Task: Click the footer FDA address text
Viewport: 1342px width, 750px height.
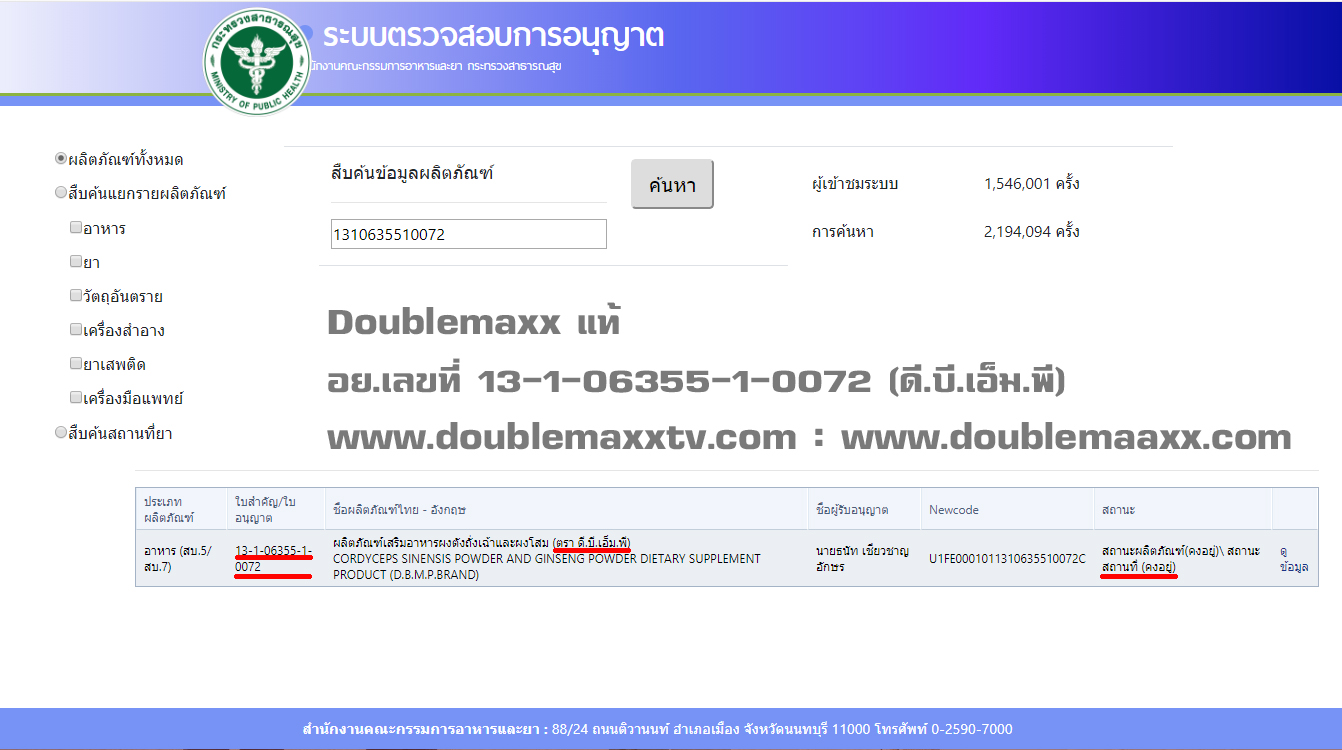Action: click(657, 729)
